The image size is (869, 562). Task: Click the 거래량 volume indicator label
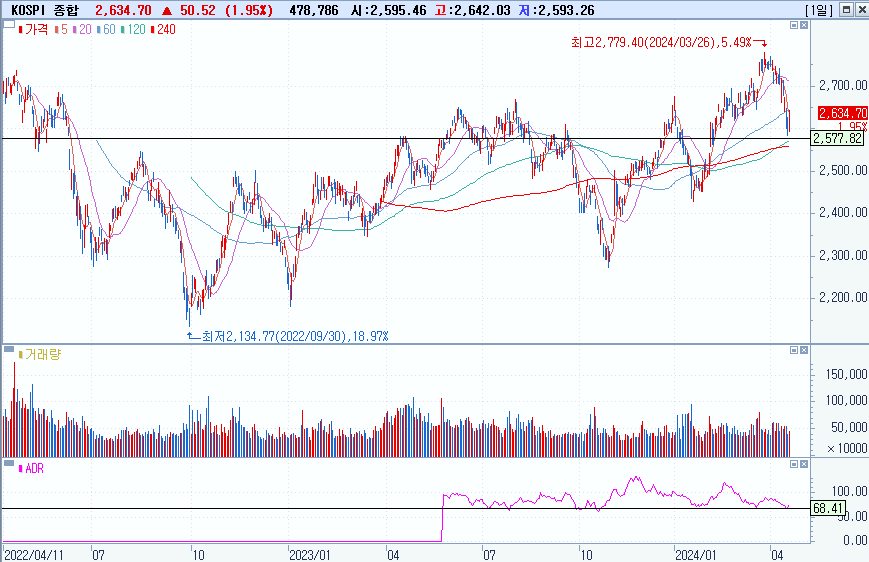click(x=40, y=354)
